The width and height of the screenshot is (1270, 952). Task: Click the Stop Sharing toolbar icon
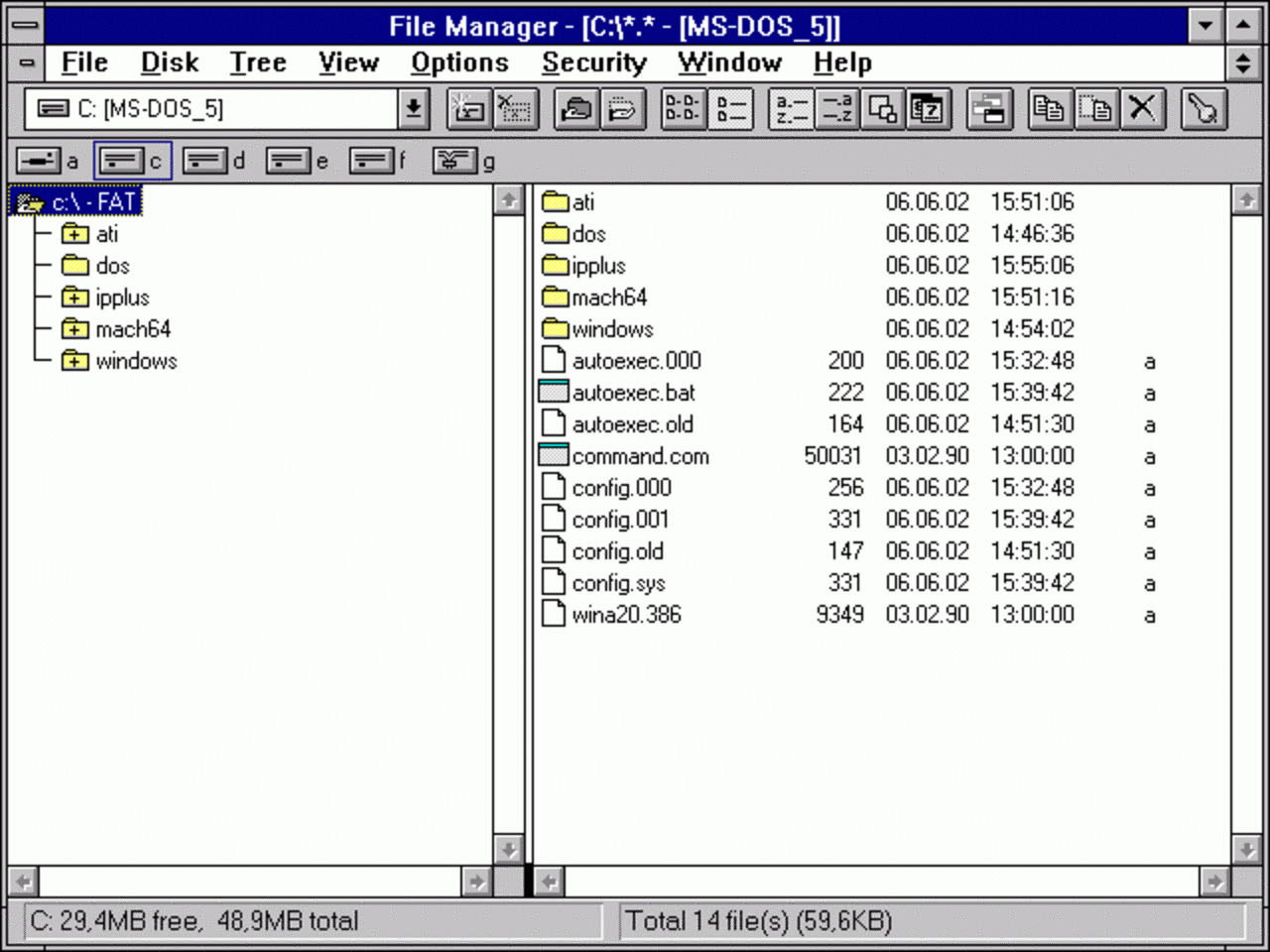pos(622,109)
